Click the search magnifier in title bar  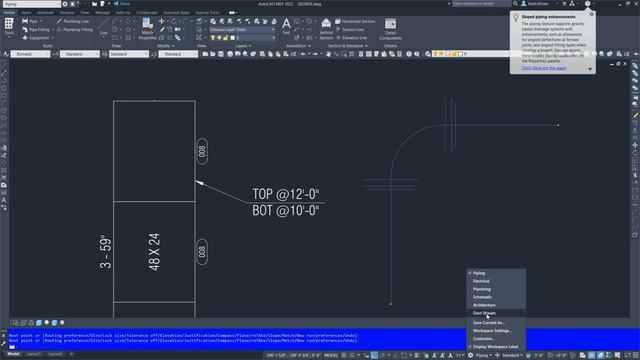515,4
